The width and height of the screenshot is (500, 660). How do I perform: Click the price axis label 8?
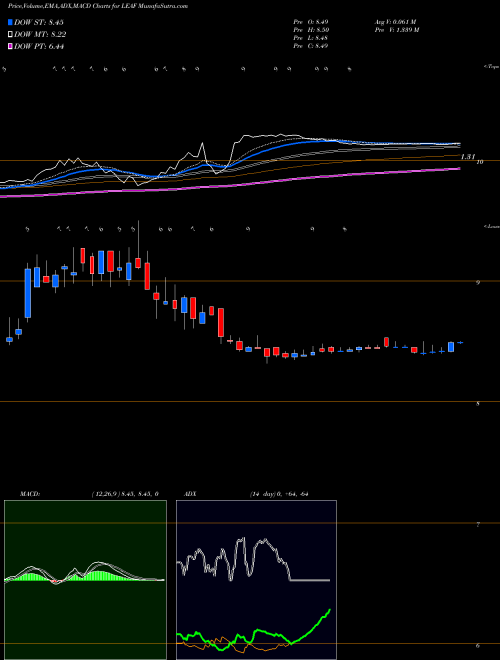coord(478,404)
